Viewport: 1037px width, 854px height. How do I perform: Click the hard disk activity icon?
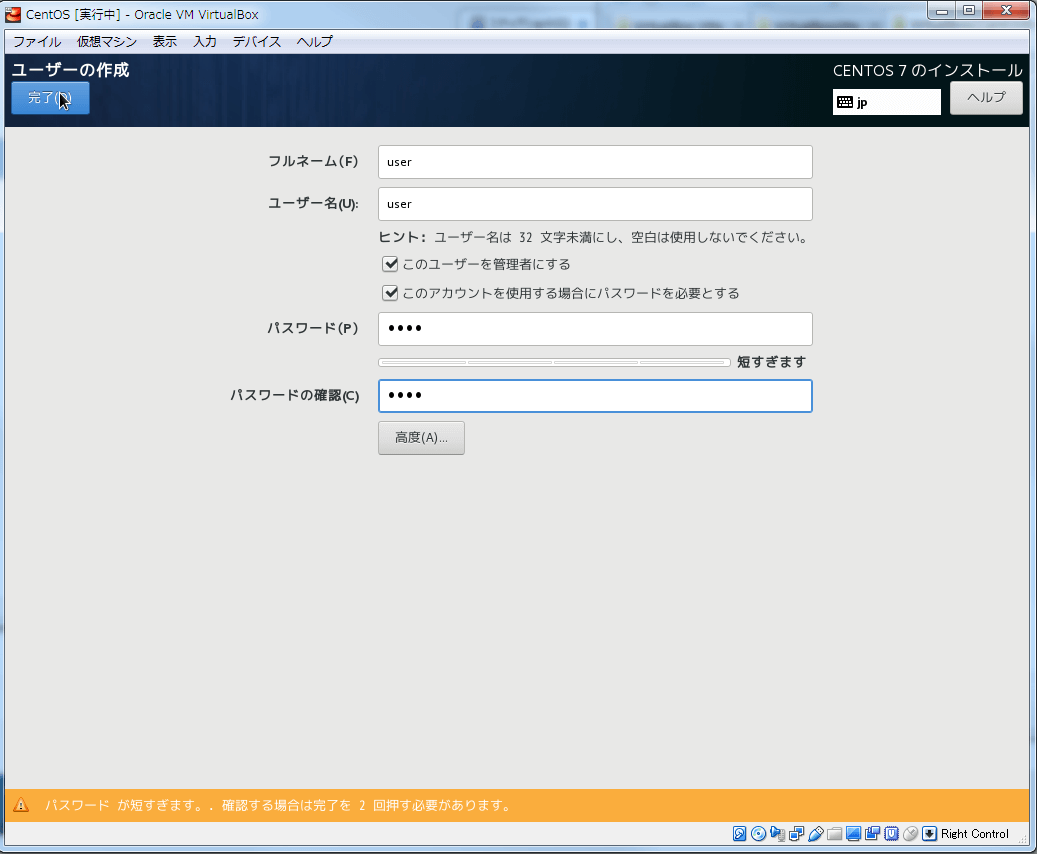pyautogui.click(x=738, y=833)
